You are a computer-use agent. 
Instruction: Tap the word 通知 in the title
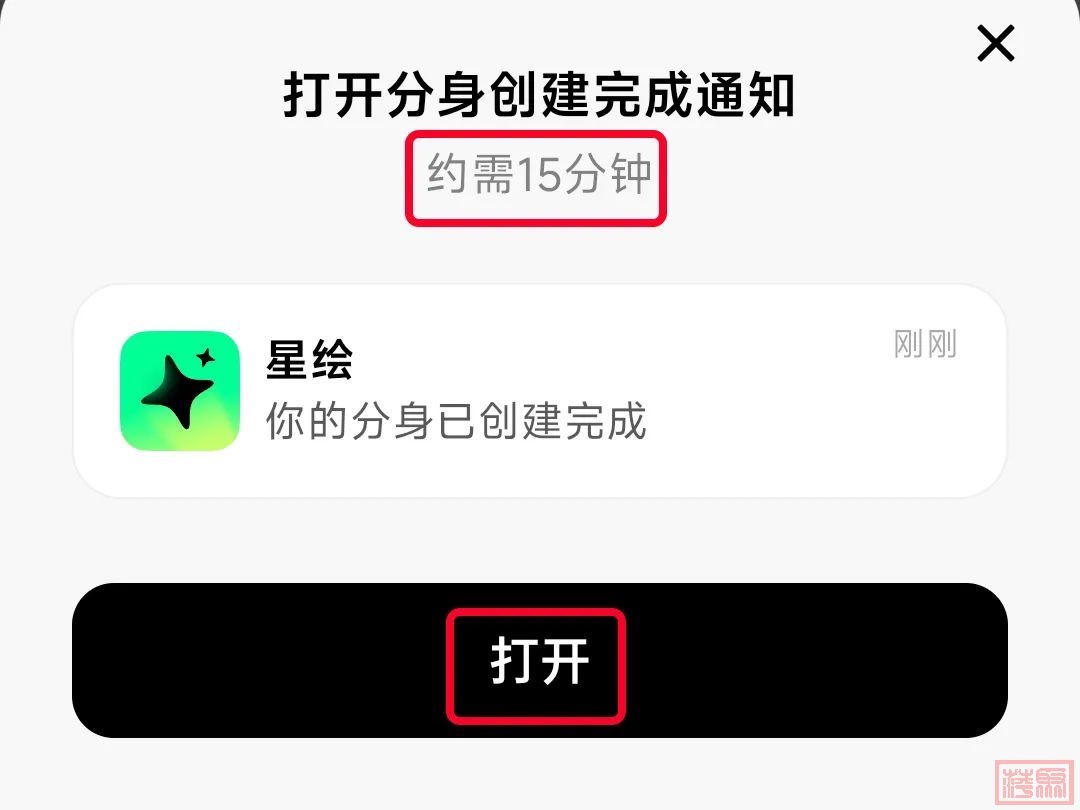tap(745, 94)
